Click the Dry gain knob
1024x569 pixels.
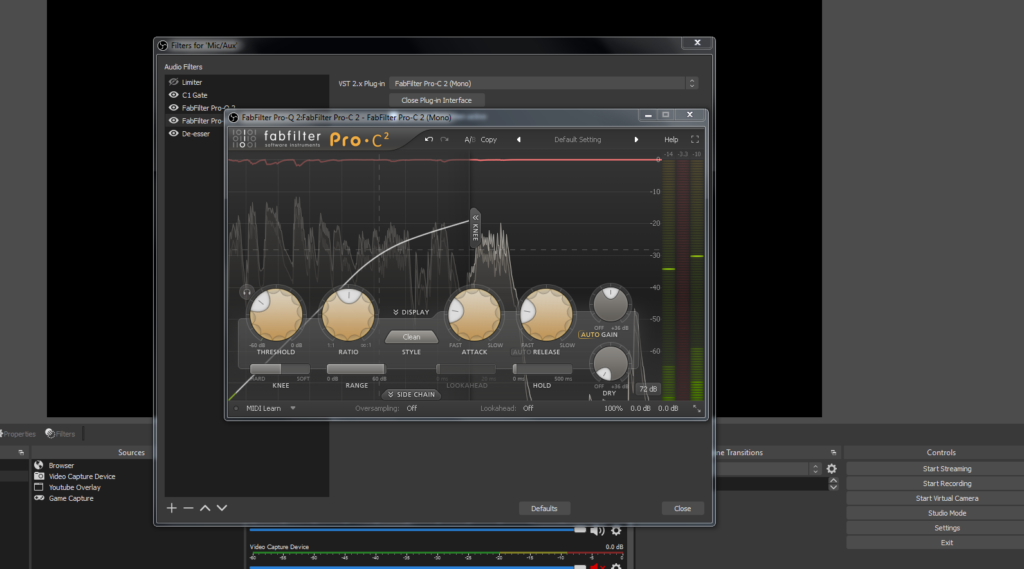(x=610, y=363)
